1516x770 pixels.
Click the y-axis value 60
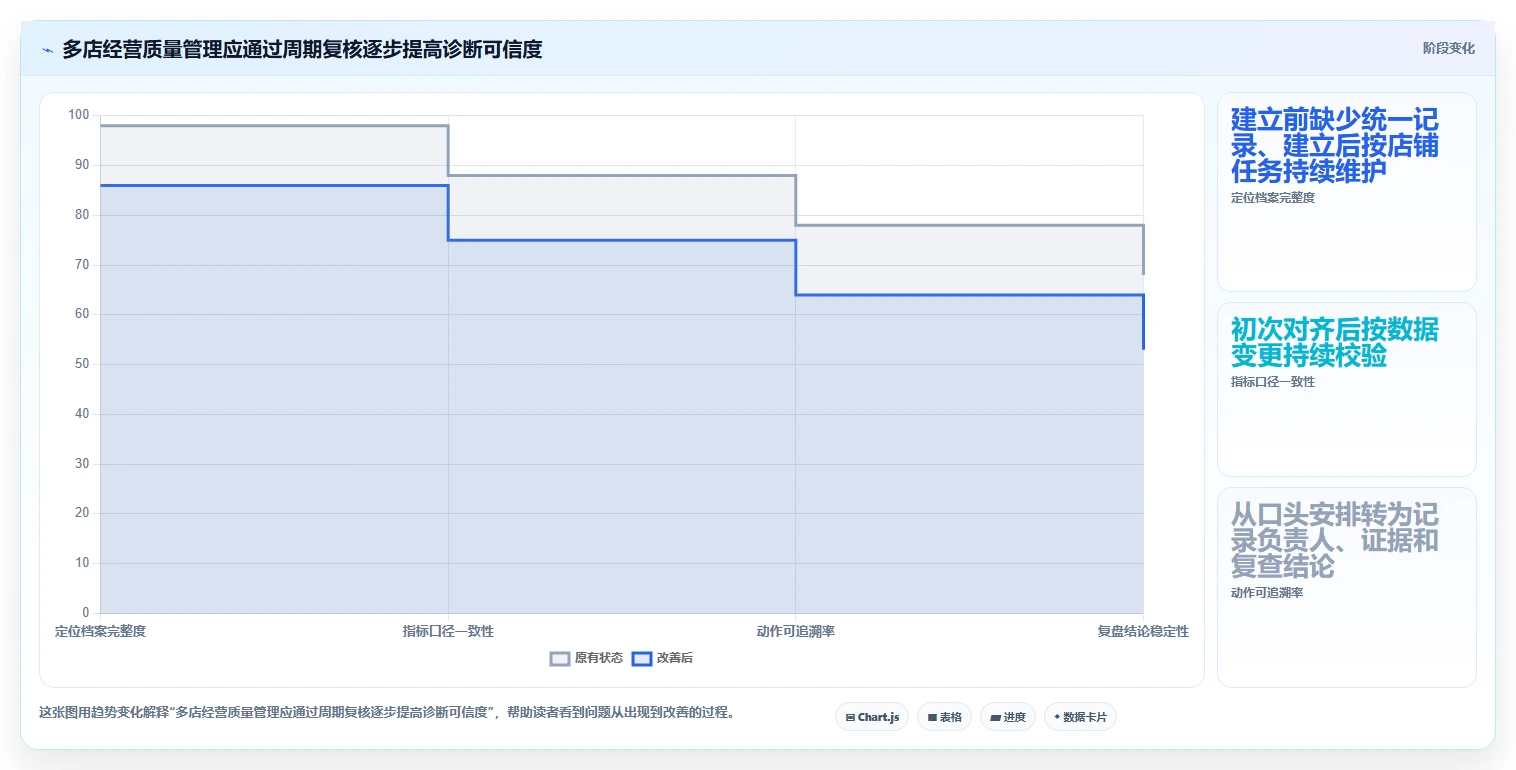[x=82, y=314]
